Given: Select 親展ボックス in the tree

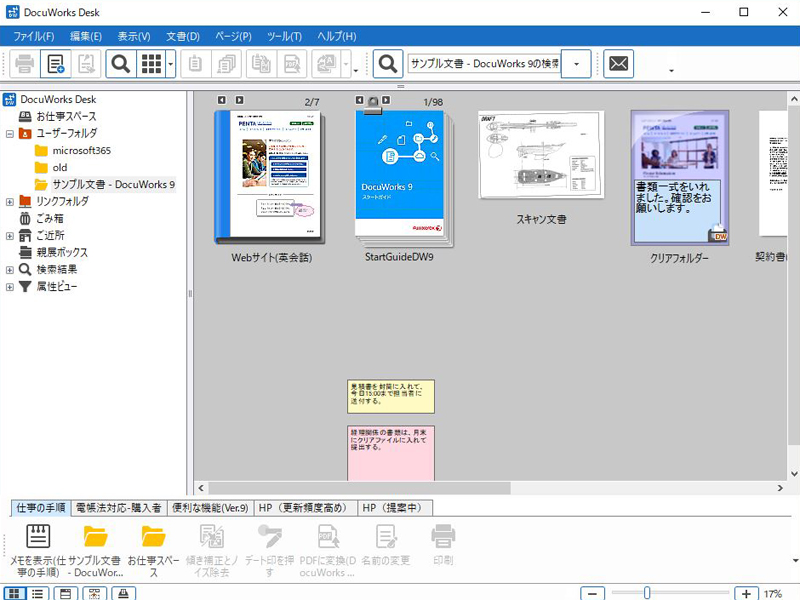Looking at the screenshot, I should 62,253.
